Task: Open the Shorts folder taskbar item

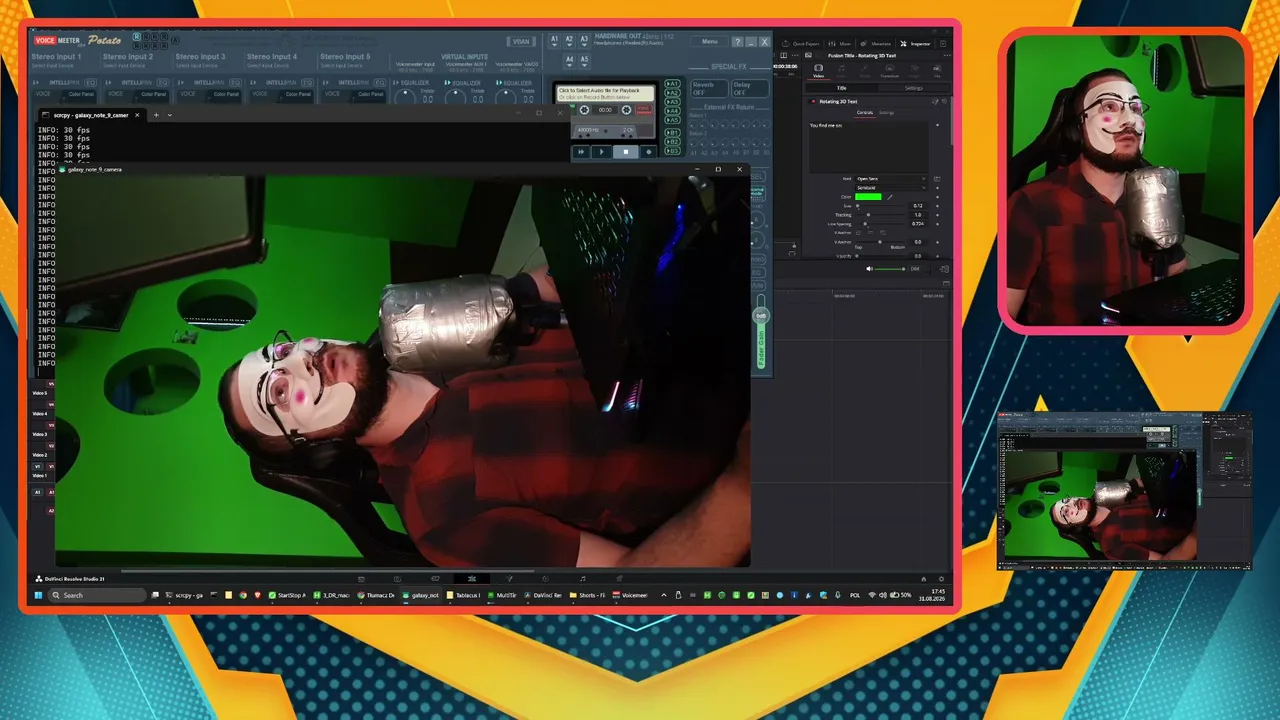Action: click(589, 595)
